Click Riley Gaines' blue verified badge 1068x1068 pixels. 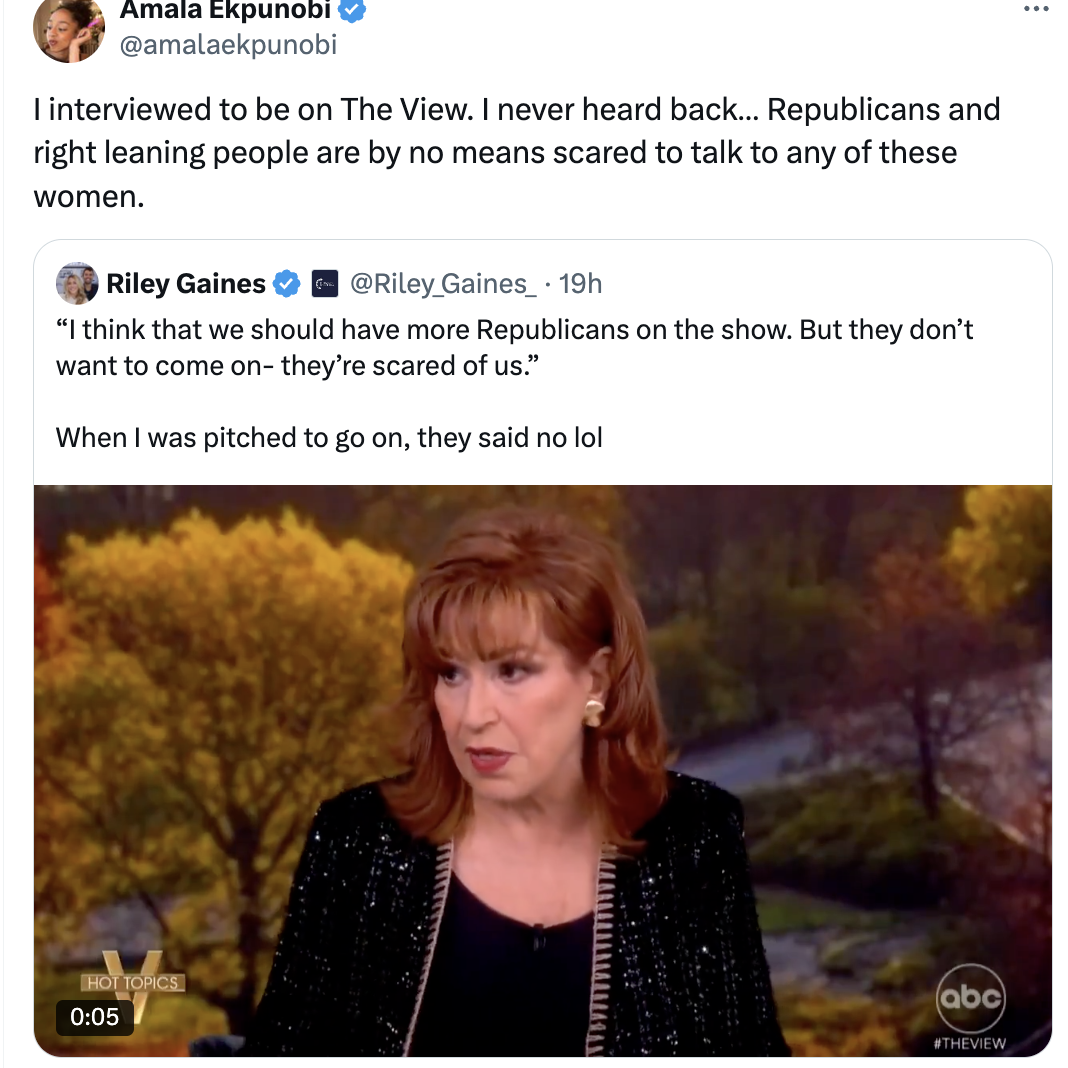click(x=287, y=283)
